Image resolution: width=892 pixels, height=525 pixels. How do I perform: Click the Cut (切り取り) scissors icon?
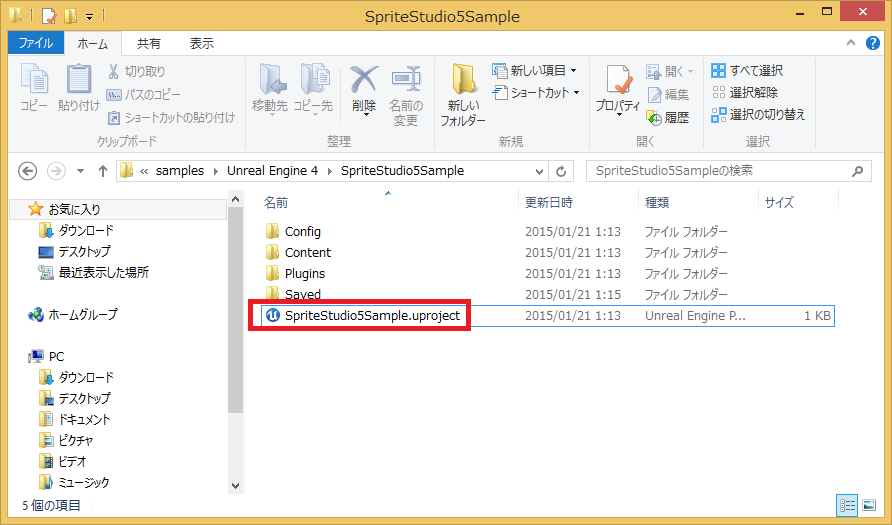(x=113, y=71)
